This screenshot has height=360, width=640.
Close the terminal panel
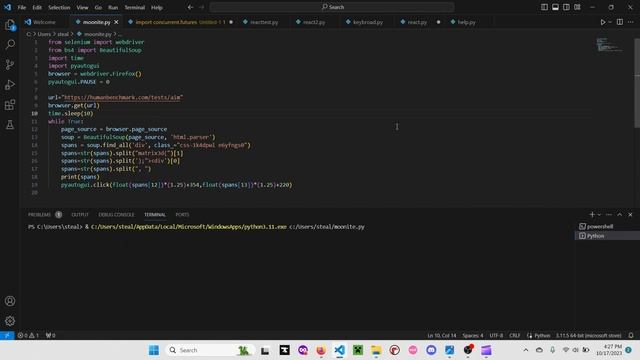tap(630, 214)
